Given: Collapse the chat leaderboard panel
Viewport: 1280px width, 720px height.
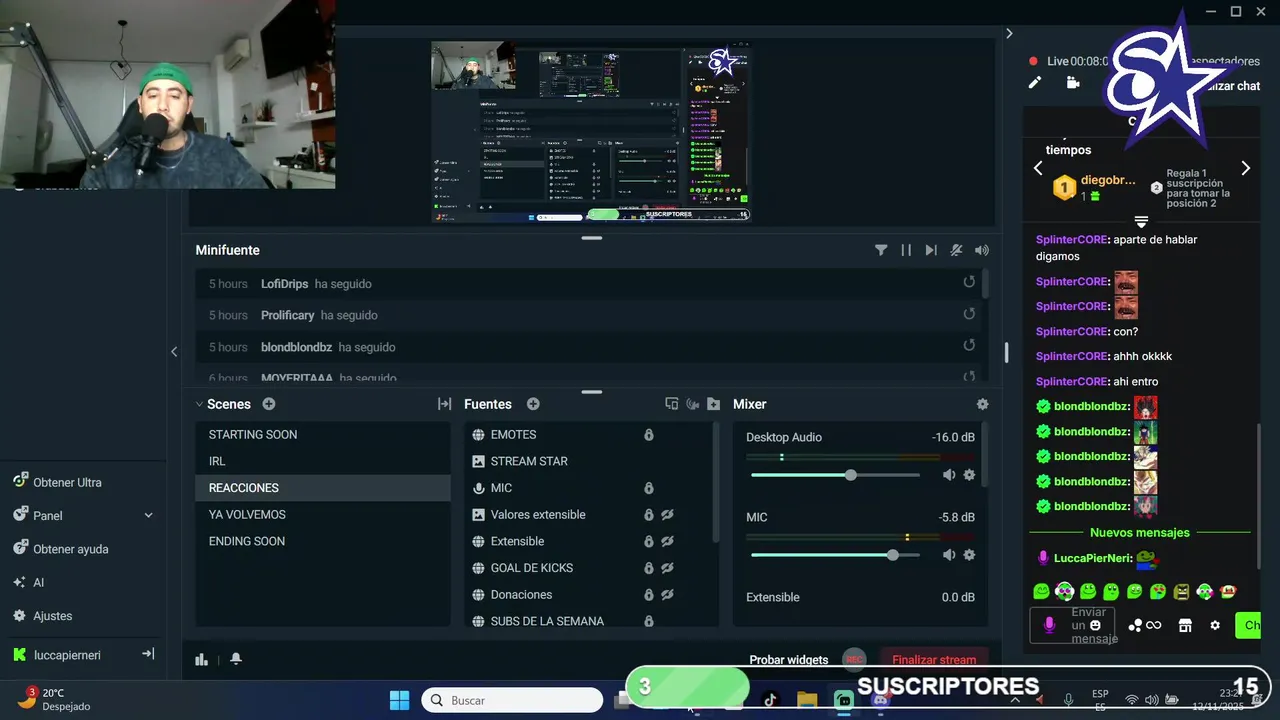Looking at the screenshot, I should pos(1141,221).
